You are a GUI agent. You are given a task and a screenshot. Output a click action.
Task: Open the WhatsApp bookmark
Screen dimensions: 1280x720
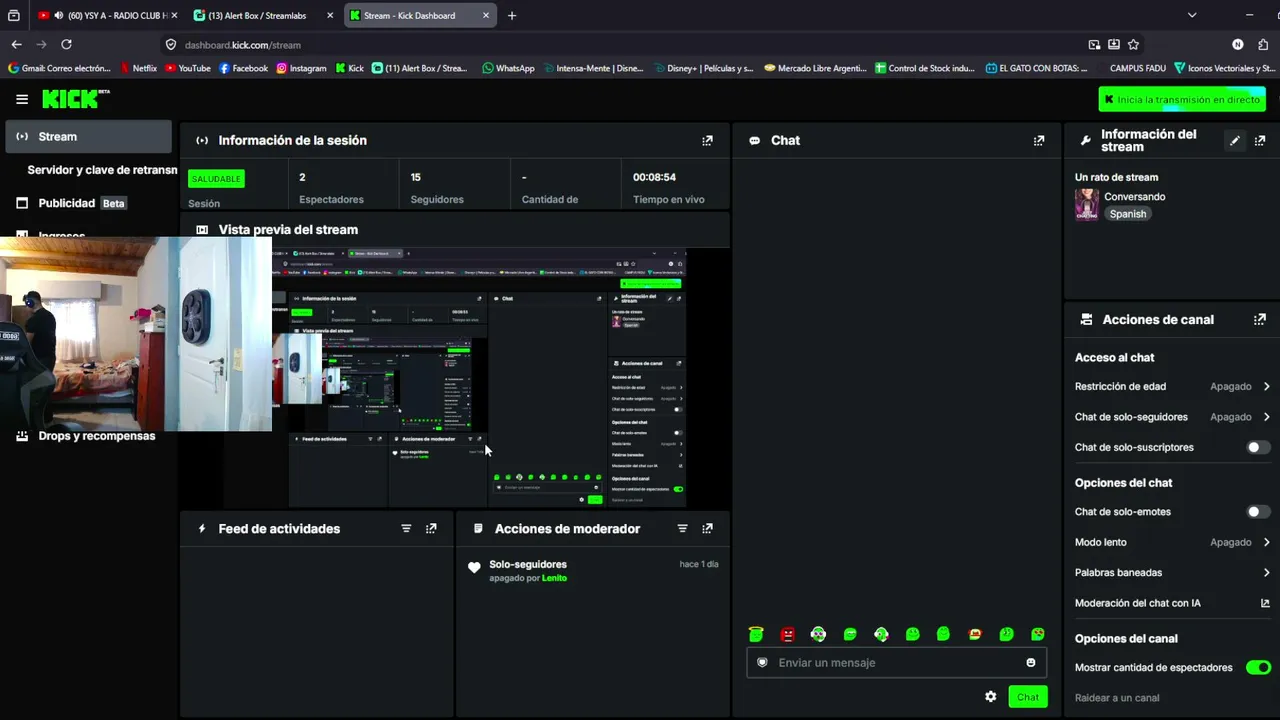tap(508, 68)
